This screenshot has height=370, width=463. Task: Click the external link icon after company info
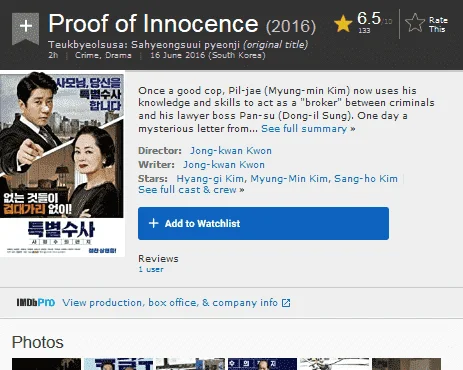pos(286,303)
